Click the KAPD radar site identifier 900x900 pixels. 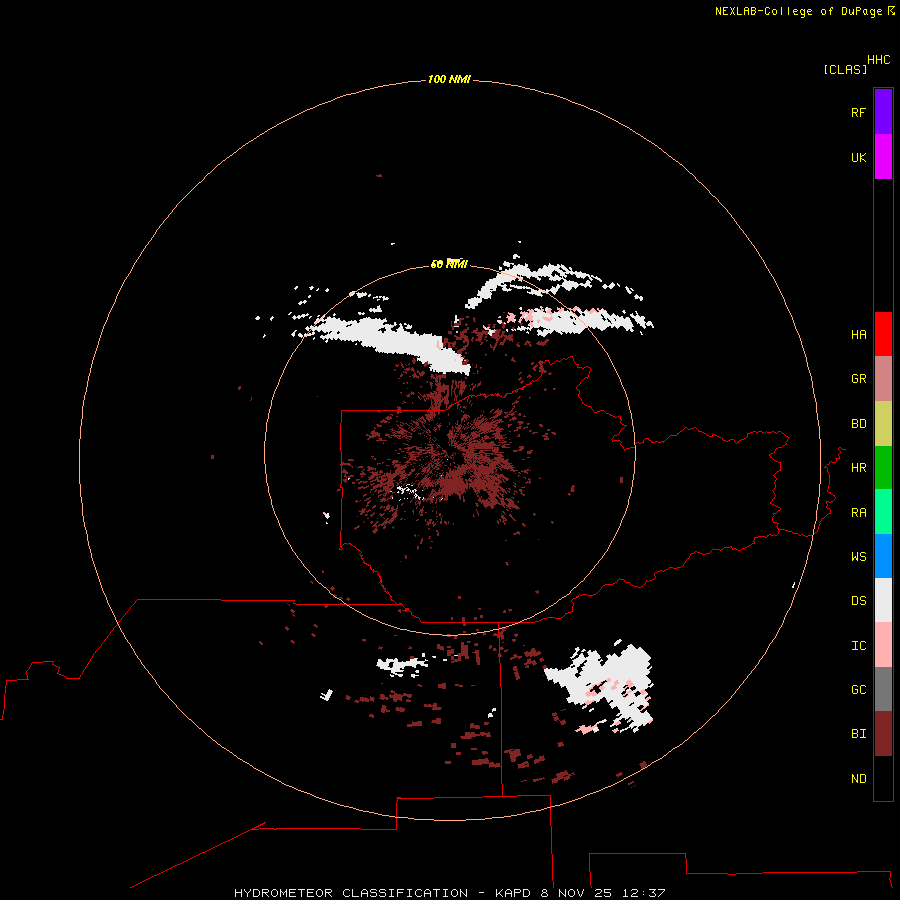[x=514, y=893]
